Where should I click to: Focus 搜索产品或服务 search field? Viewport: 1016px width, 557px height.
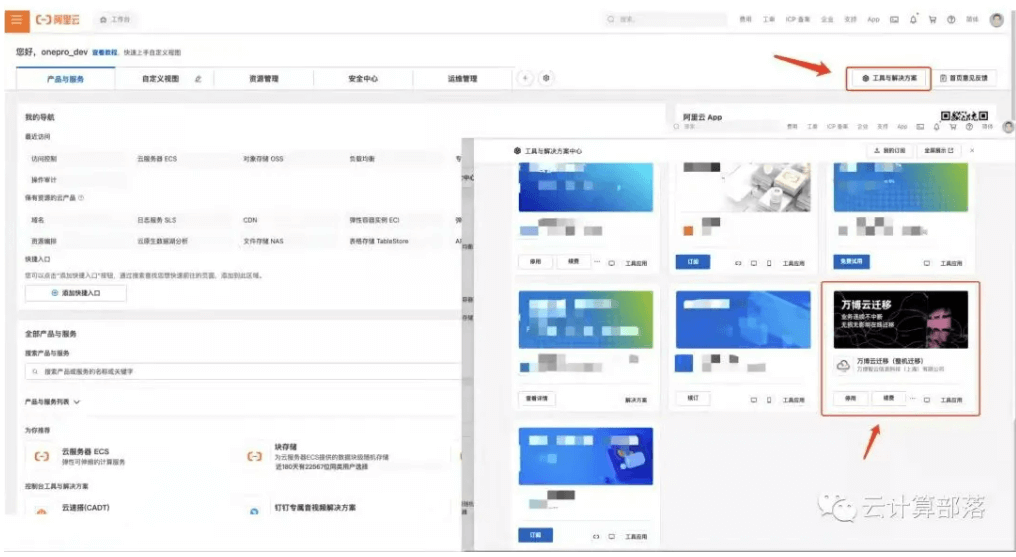tap(243, 372)
